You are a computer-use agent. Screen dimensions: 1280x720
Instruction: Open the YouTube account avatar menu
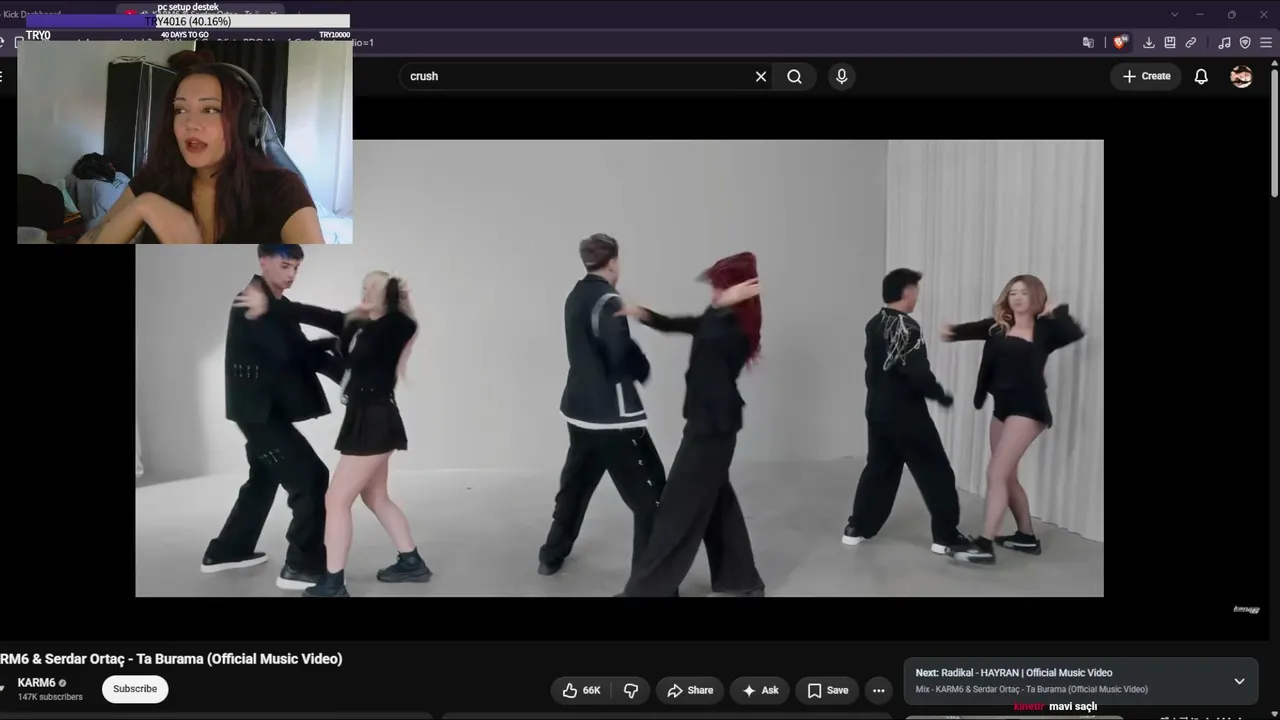coord(1241,76)
